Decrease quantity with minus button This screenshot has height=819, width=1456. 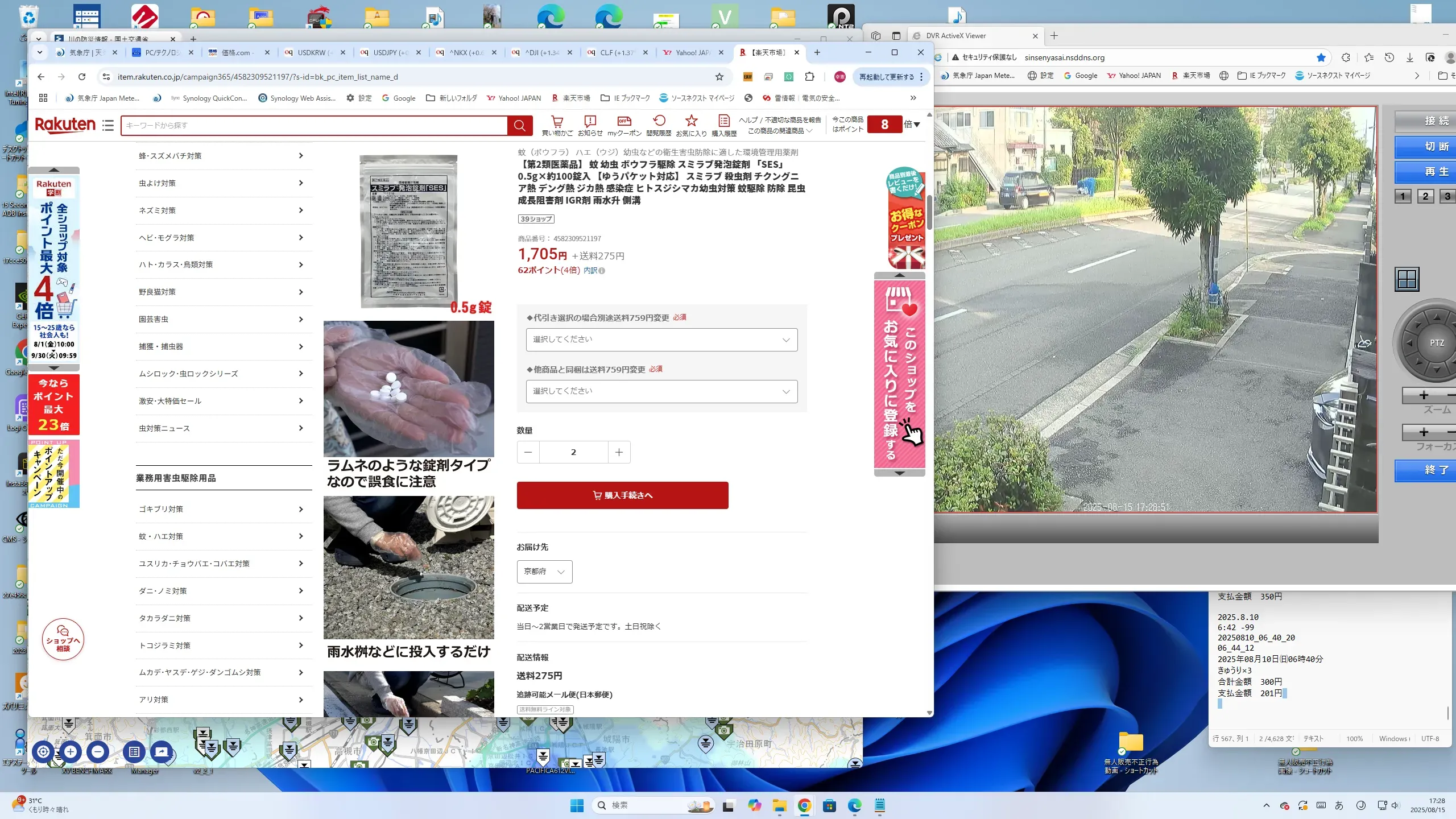point(528,452)
